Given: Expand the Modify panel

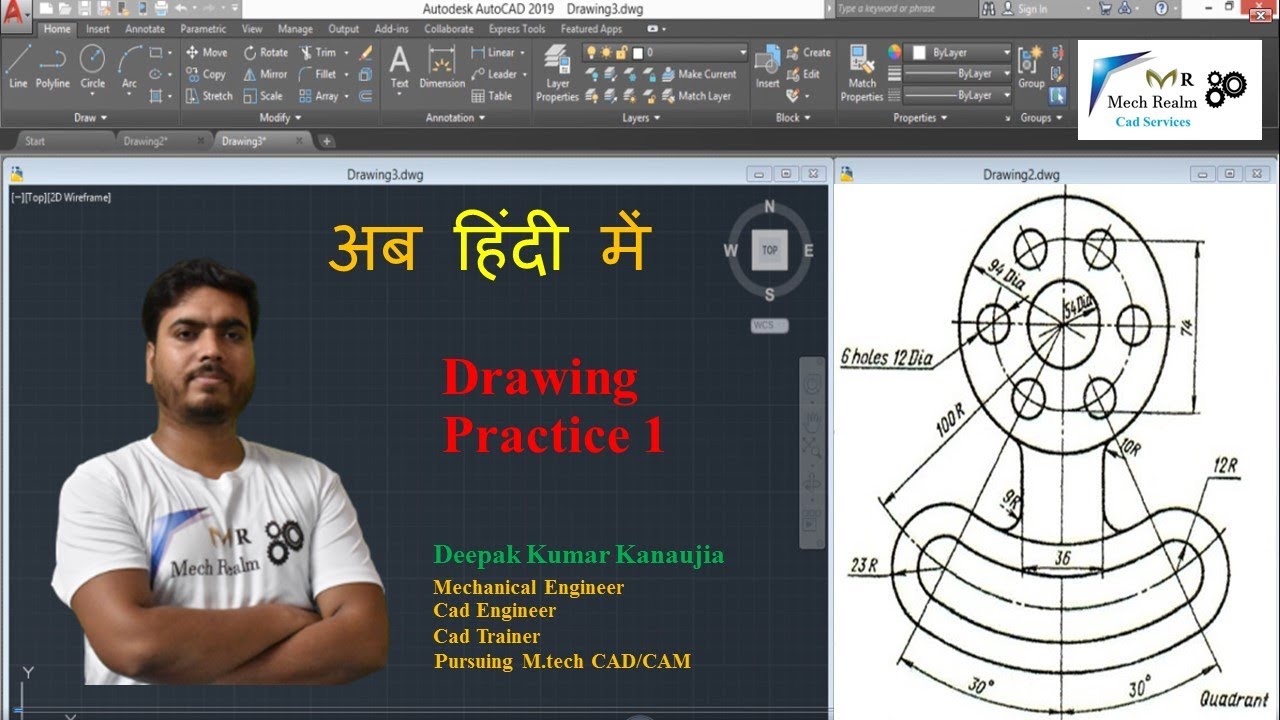Looking at the screenshot, I should [280, 118].
